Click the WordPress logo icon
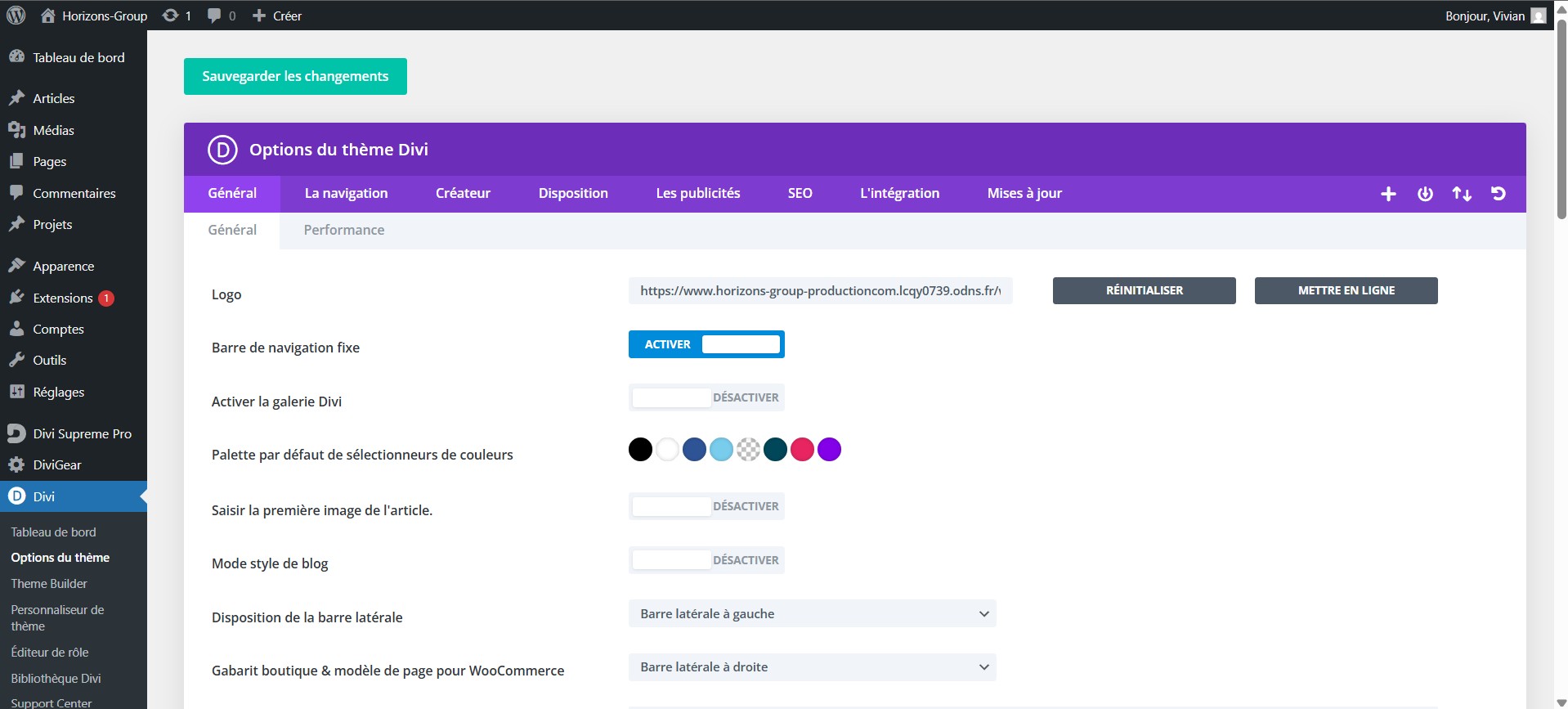 (x=16, y=16)
